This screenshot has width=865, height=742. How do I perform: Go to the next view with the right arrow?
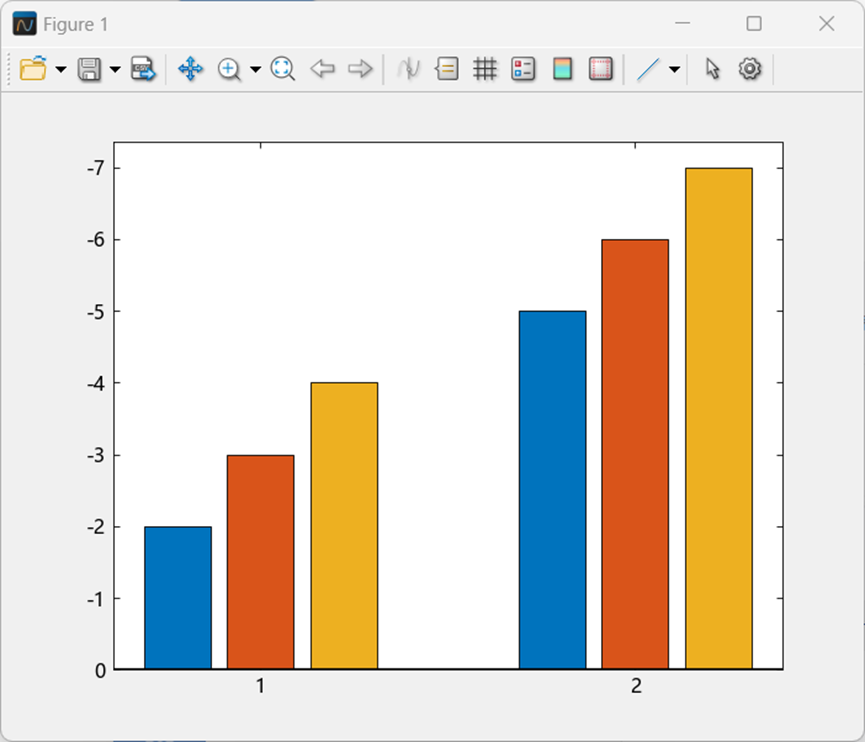[x=360, y=69]
